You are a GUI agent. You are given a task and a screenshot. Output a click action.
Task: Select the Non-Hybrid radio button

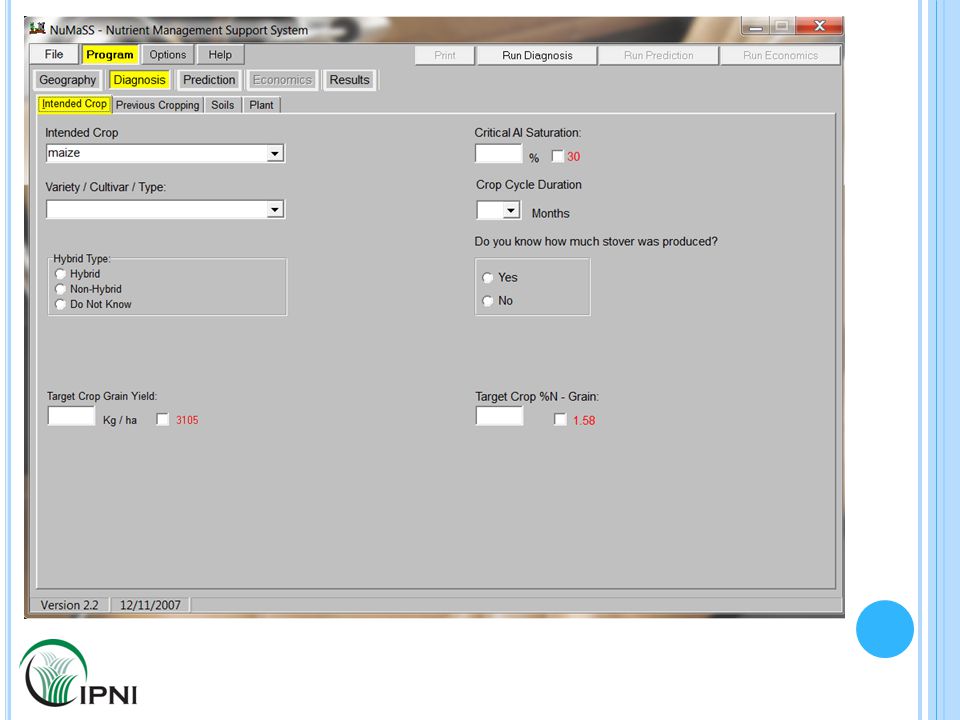pyautogui.click(x=60, y=289)
